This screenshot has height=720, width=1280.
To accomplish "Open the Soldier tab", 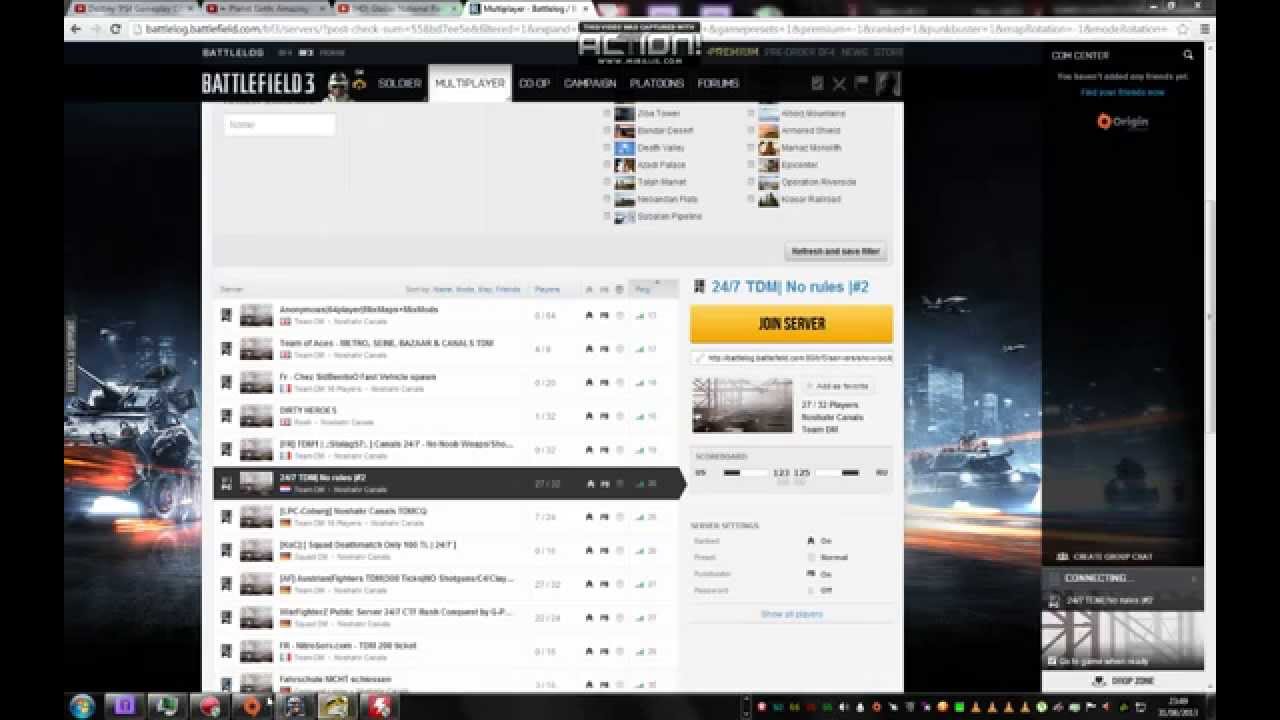I will coord(399,83).
